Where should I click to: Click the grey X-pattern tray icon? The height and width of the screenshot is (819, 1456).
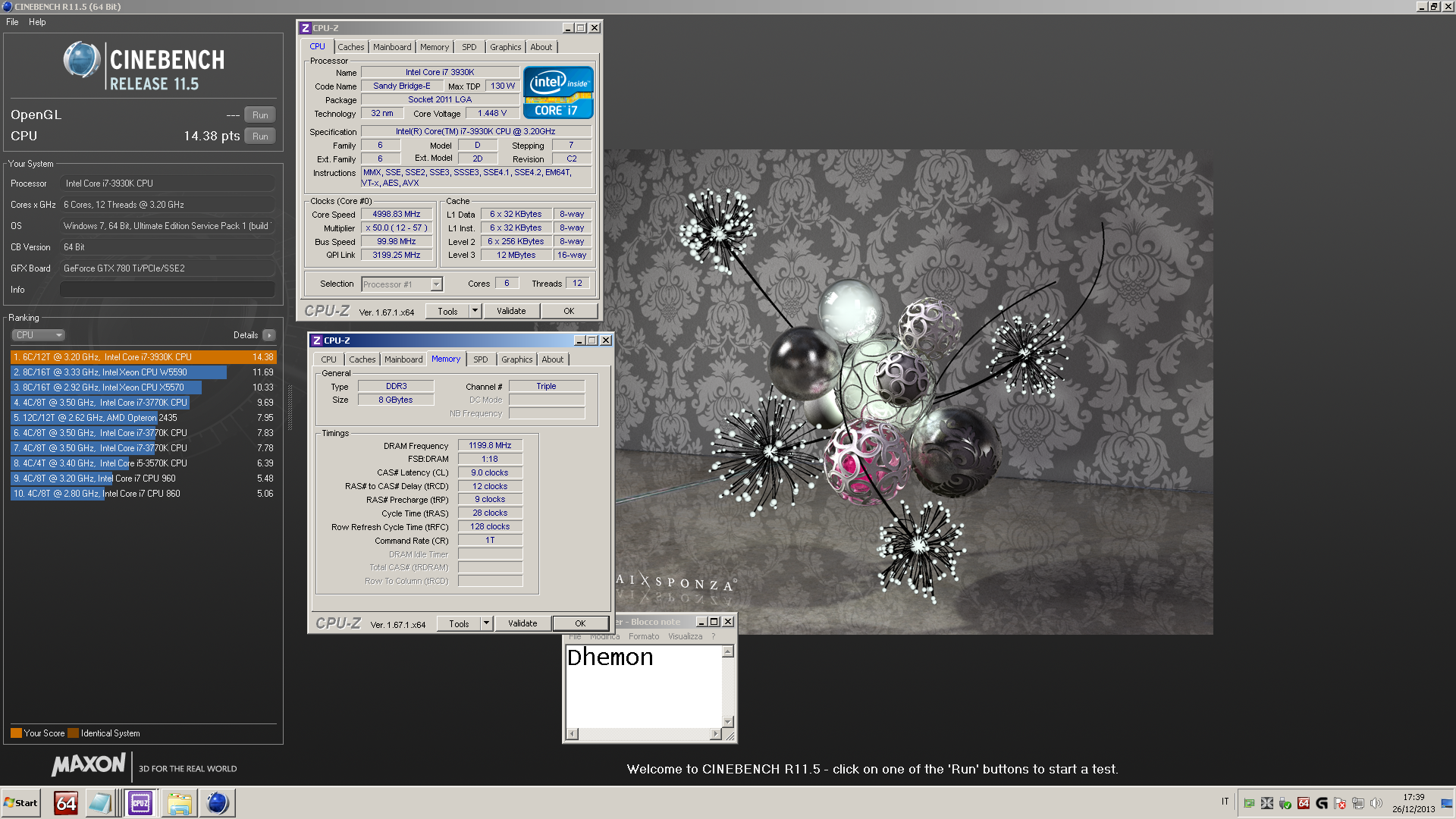[1267, 803]
